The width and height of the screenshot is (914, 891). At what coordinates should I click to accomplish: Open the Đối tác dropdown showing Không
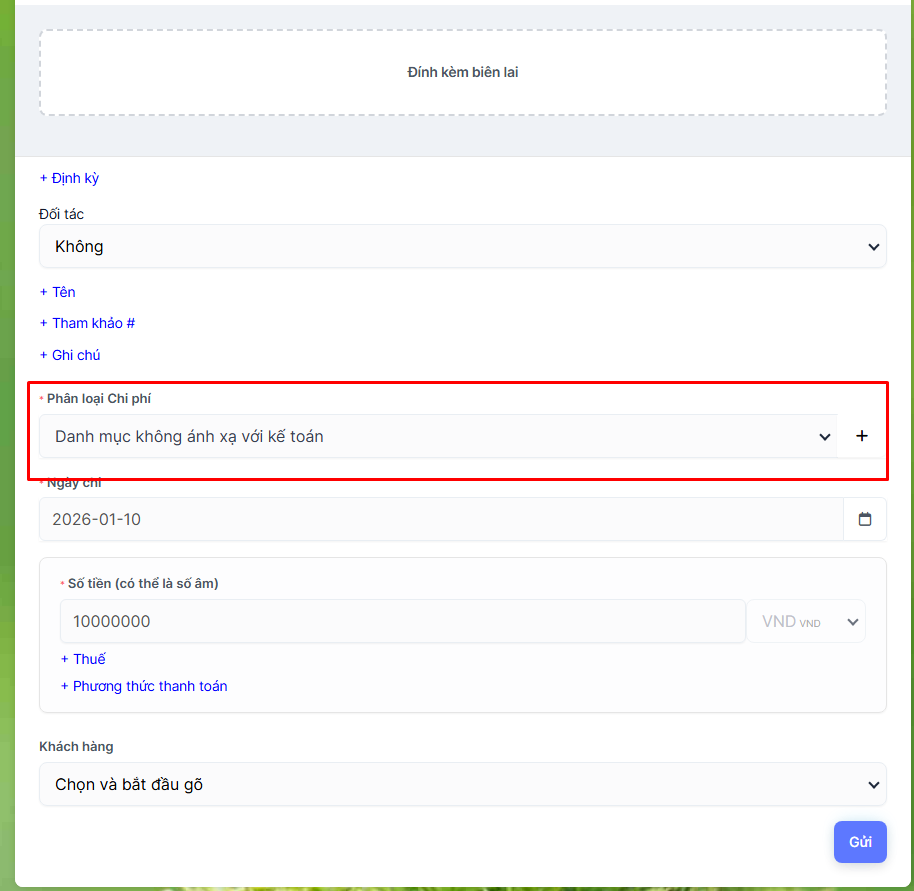click(x=462, y=246)
